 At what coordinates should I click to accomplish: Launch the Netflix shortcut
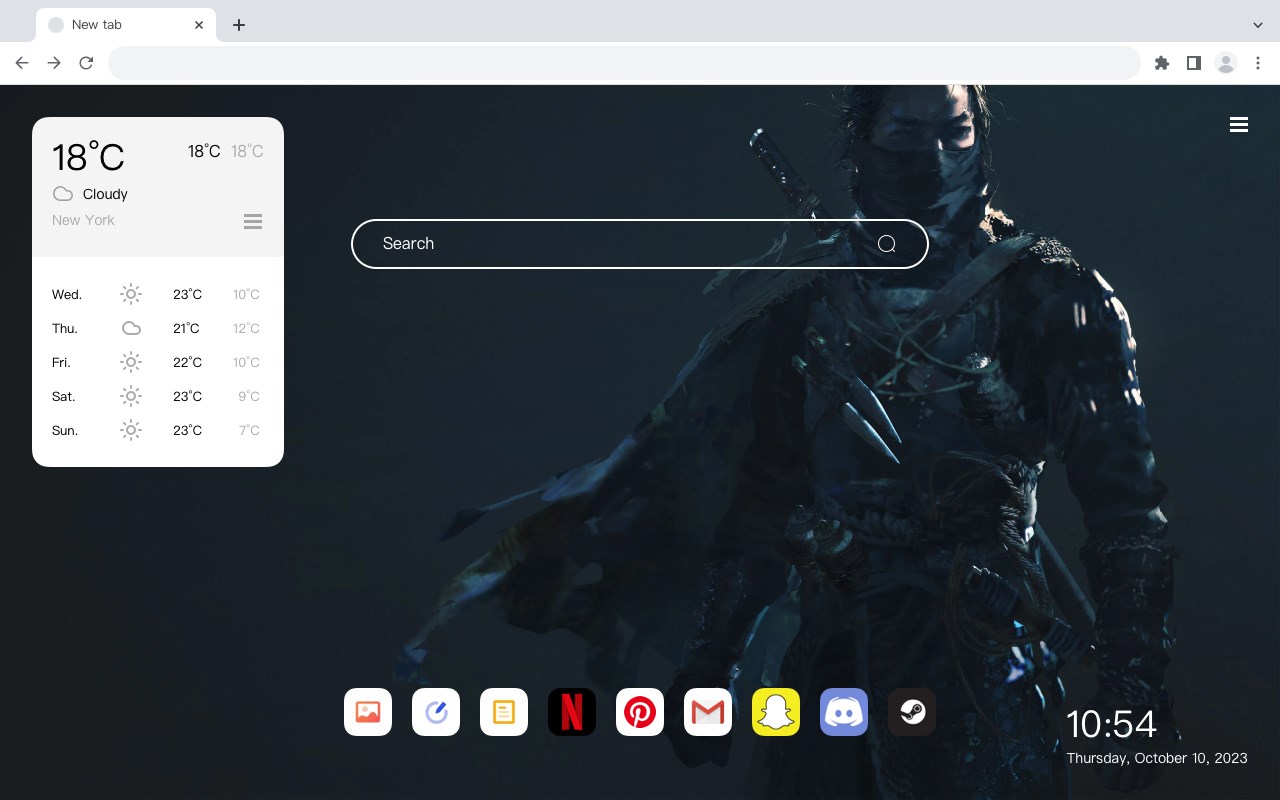[572, 712]
